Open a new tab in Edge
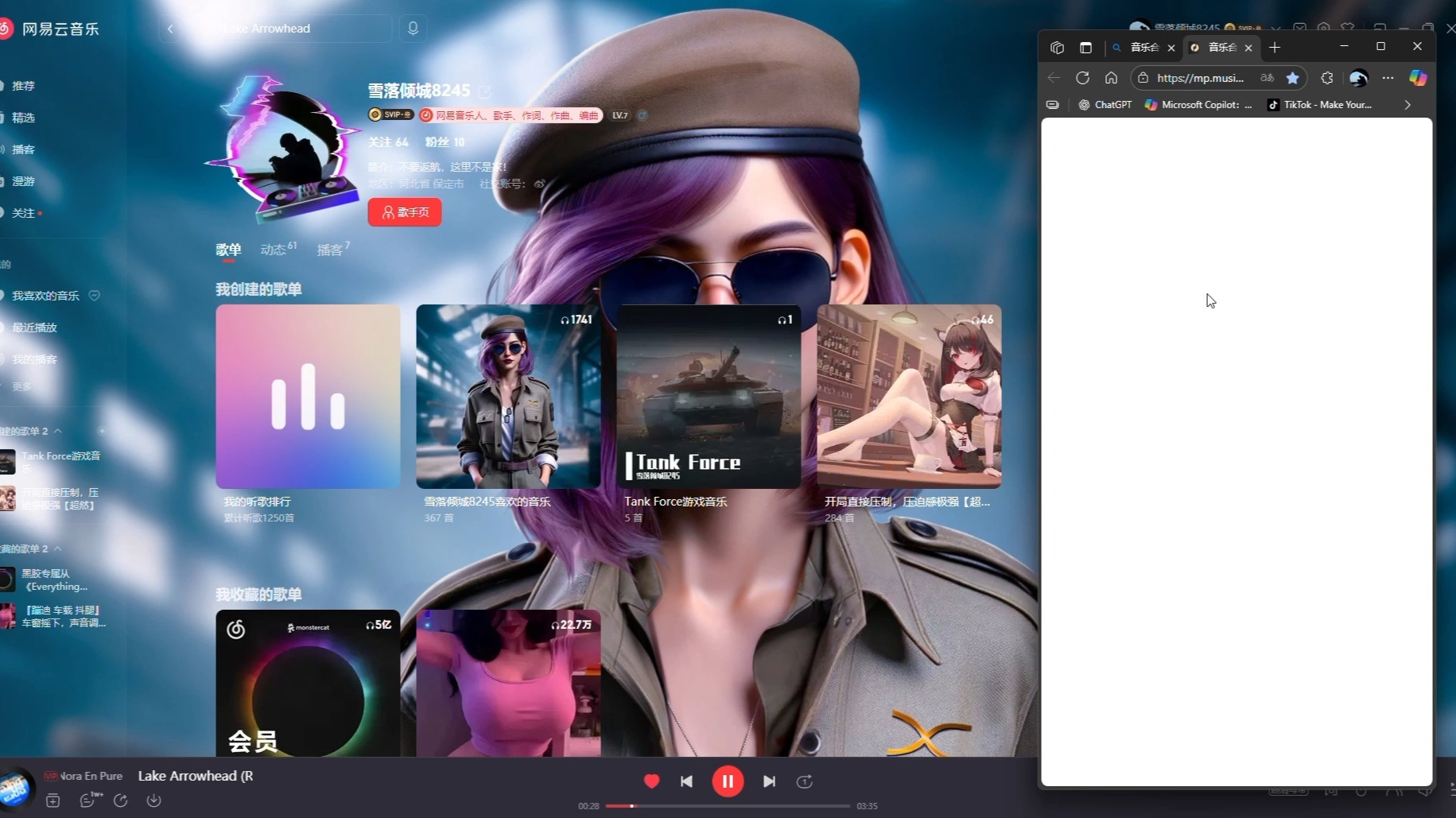Viewport: 1456px width, 818px height. (x=1275, y=48)
